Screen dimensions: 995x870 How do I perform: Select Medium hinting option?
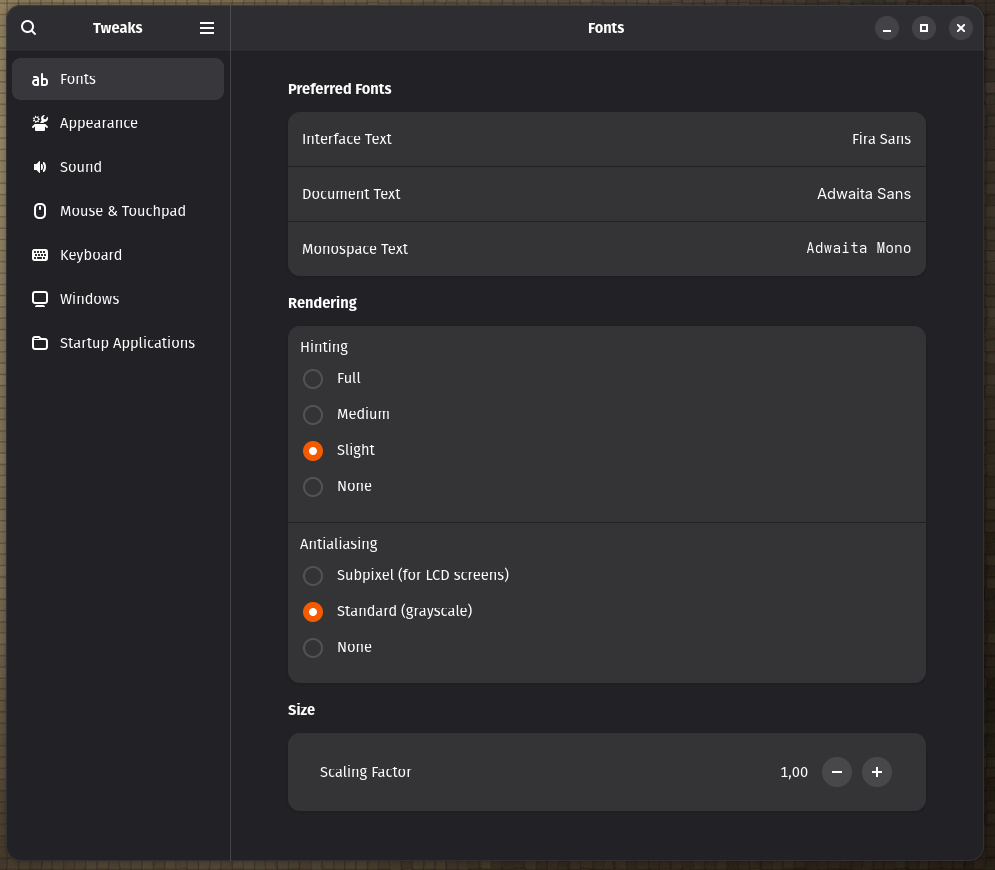313,415
